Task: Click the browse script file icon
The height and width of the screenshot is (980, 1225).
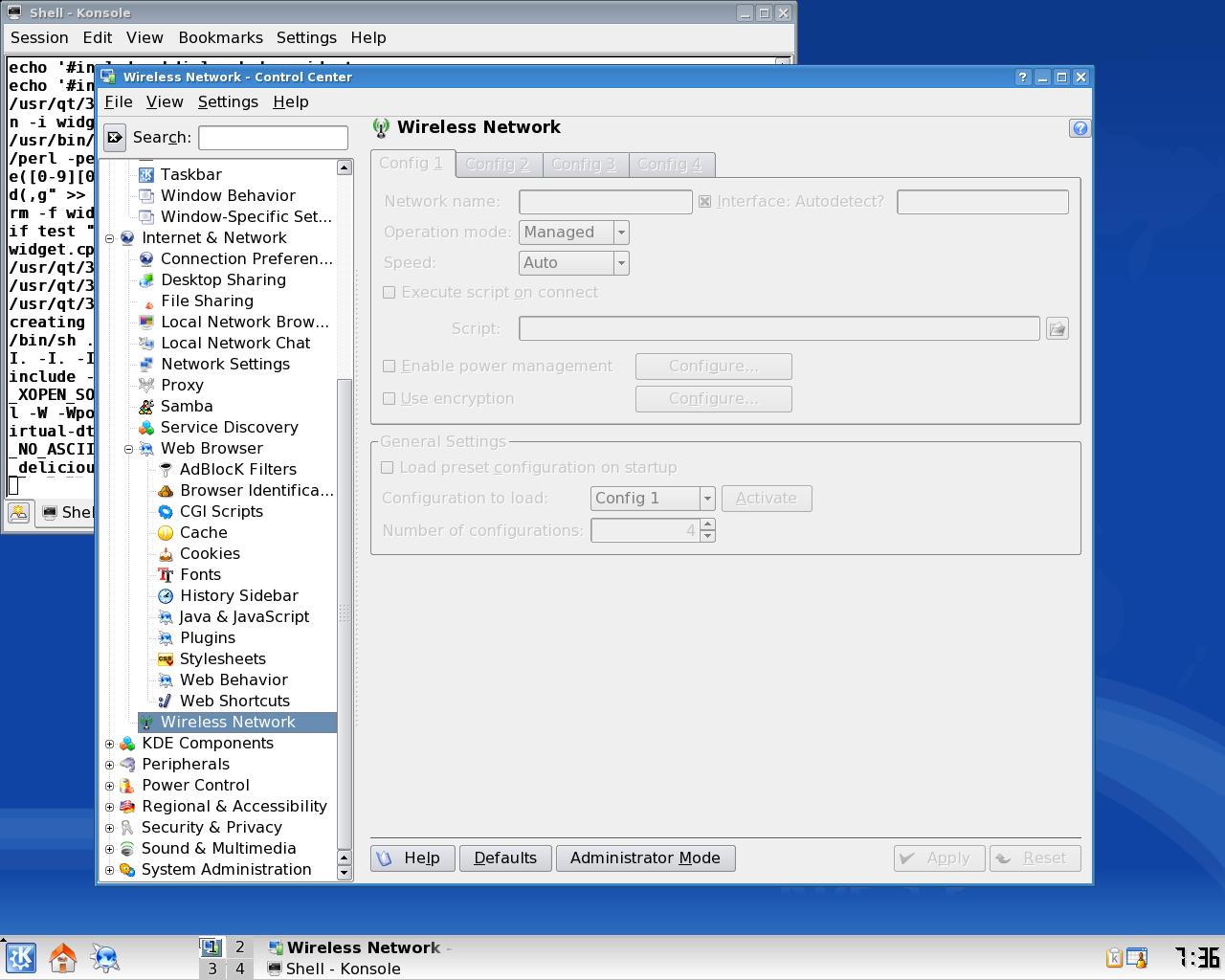Action: click(1057, 329)
